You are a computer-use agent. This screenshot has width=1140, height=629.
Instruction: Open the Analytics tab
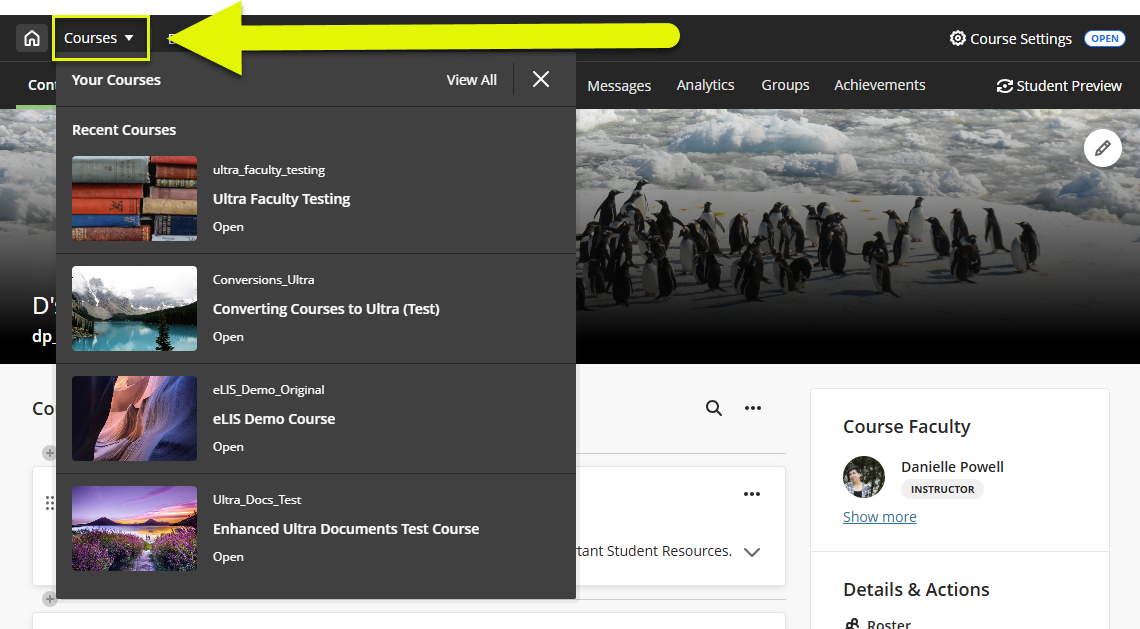coord(705,85)
